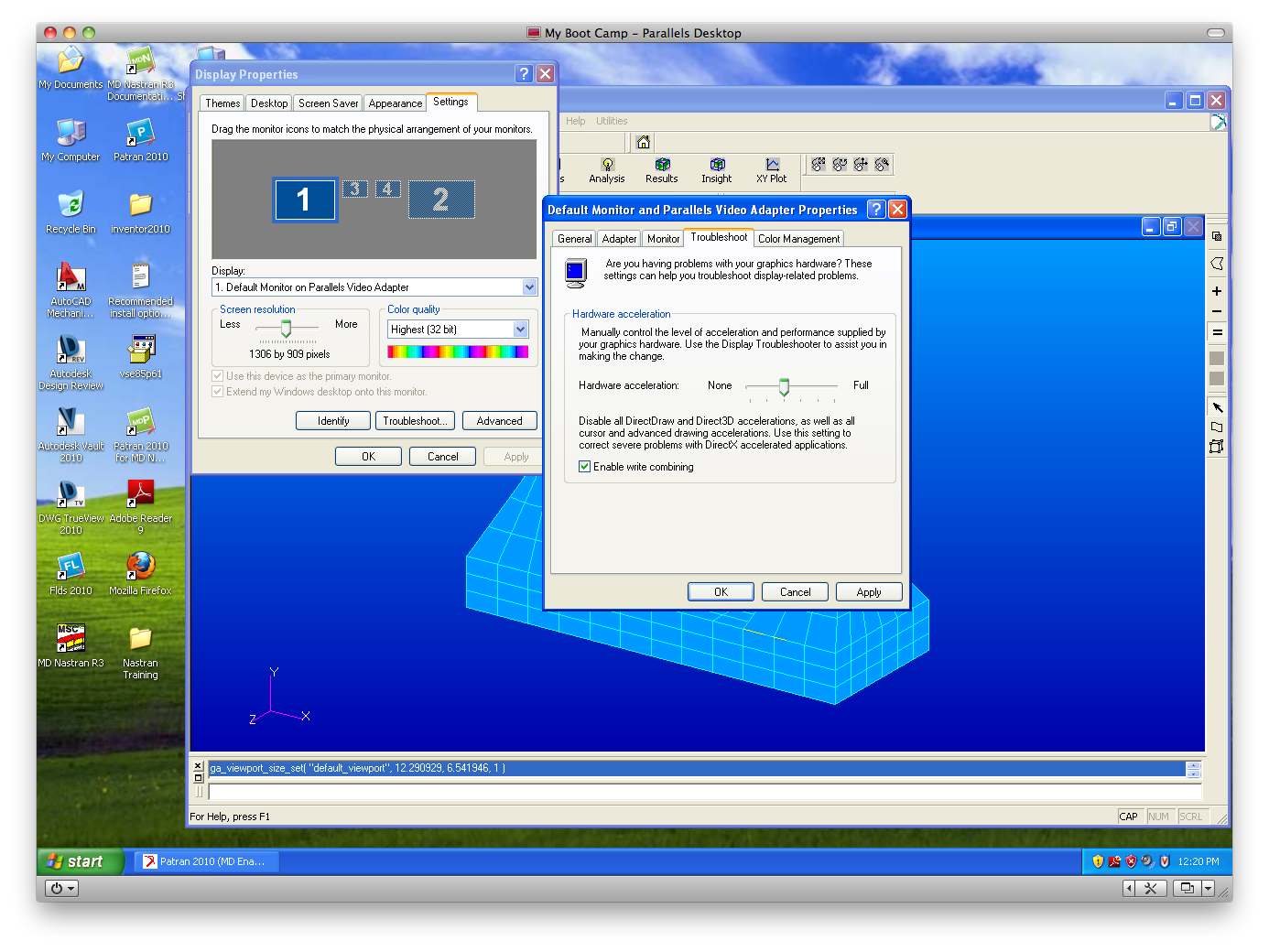Select the arrow picking tool on right toolbar
Screen dimensions: 1269x952
[x=1218, y=406]
